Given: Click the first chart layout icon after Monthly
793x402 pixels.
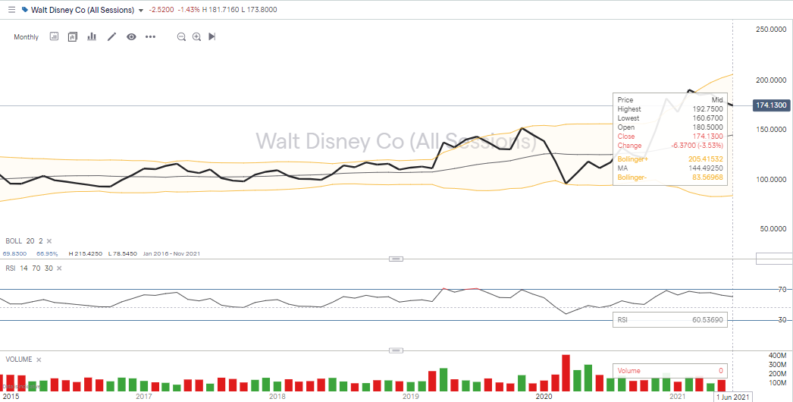Looking at the screenshot, I should 54,37.
